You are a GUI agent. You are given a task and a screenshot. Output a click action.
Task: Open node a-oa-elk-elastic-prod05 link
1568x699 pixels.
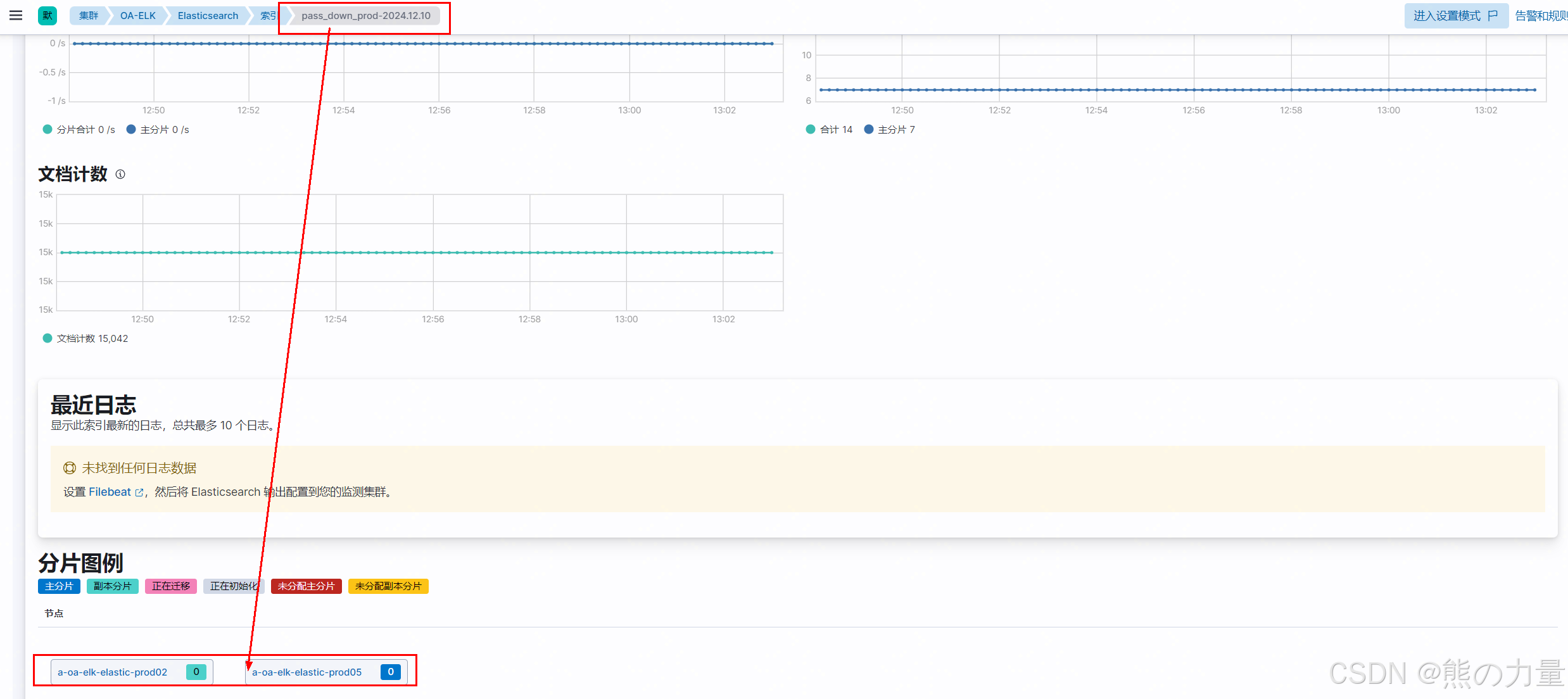tap(307, 672)
